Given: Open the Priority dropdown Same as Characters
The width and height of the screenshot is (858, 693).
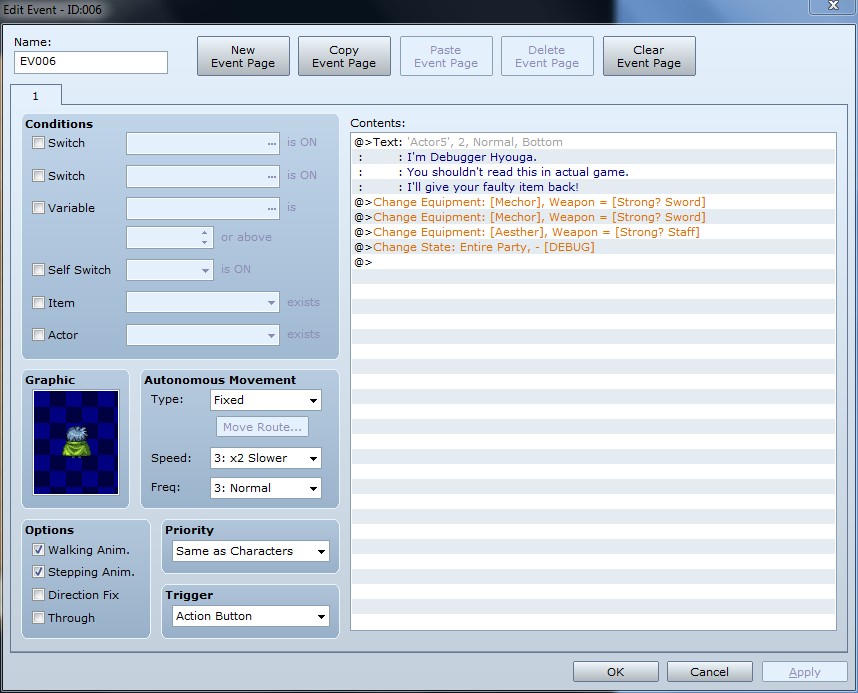Looking at the screenshot, I should coord(251,551).
